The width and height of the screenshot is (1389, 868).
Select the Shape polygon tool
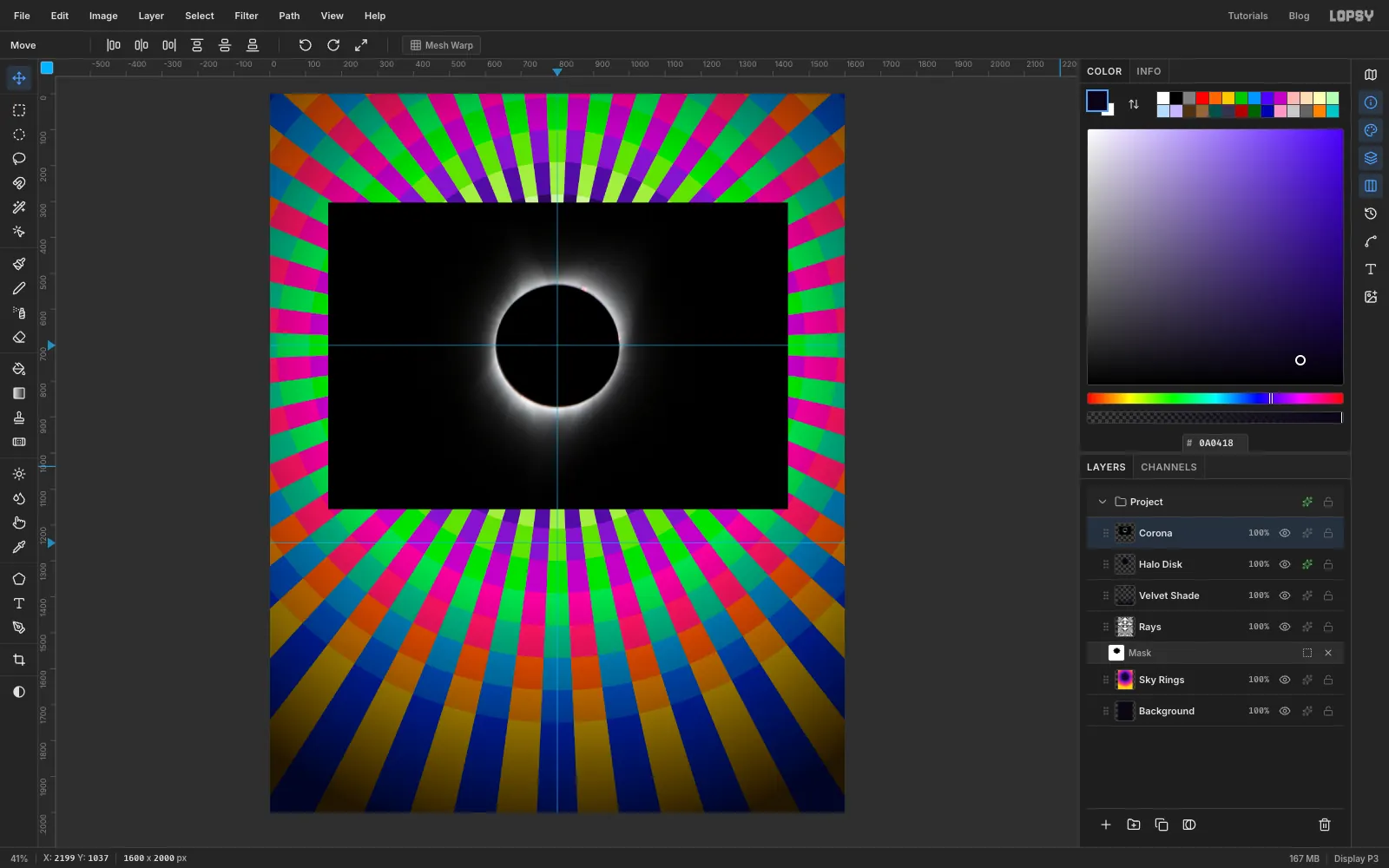pyautogui.click(x=19, y=579)
